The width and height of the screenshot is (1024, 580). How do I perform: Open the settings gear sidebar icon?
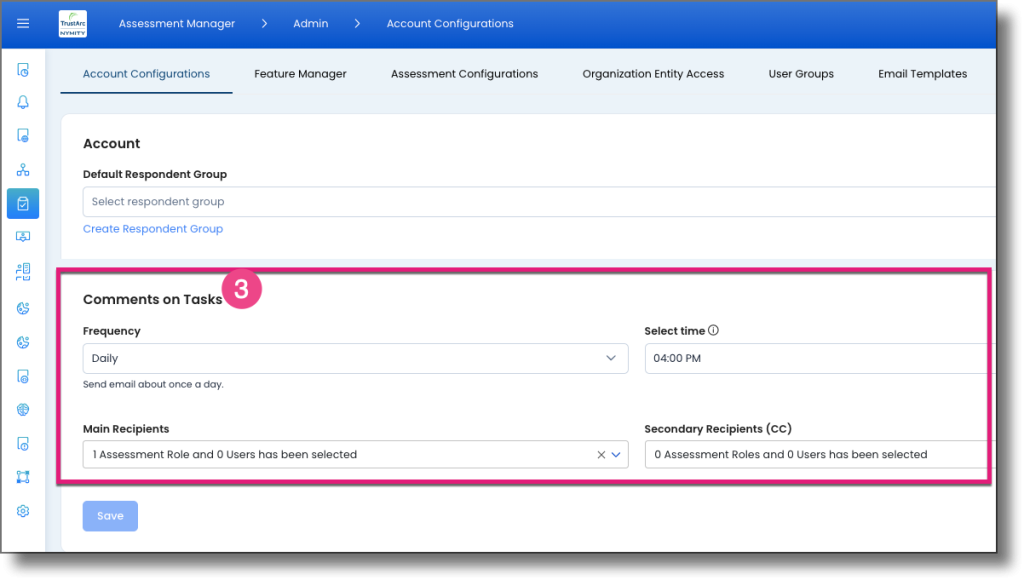(23, 511)
